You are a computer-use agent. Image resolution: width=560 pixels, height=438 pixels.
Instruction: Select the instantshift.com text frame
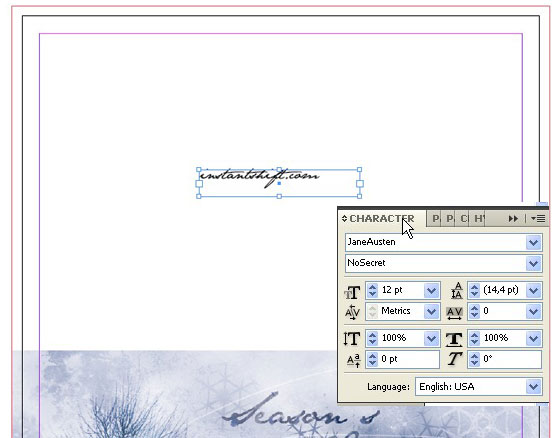point(279,183)
